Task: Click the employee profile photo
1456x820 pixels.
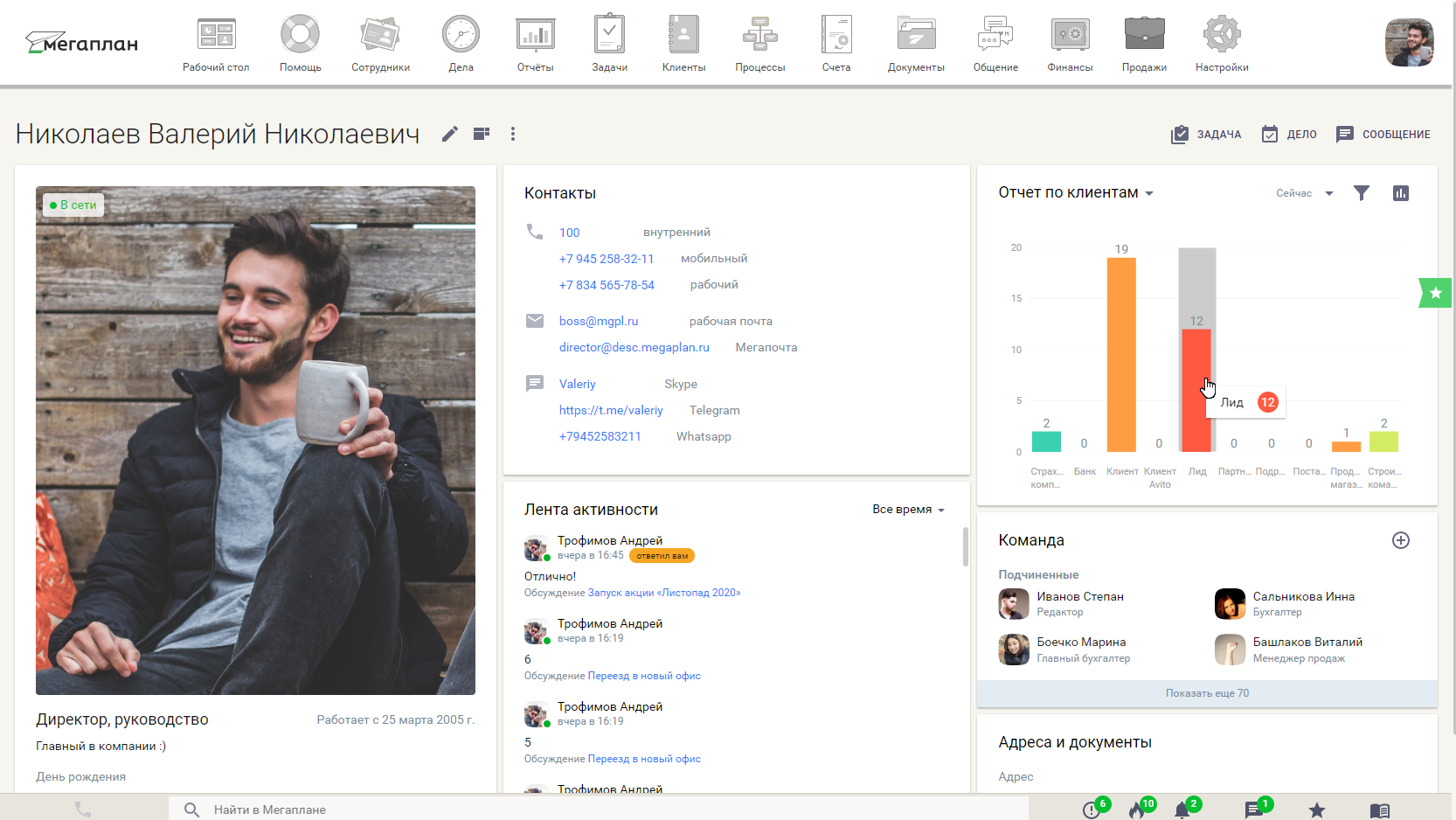Action: 255,441
